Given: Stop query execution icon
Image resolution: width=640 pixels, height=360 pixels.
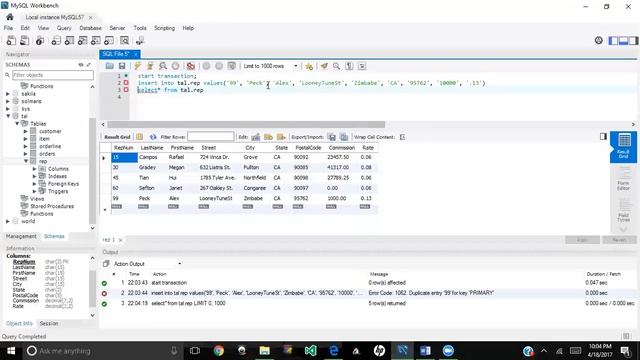Looking at the screenshot, I should click(x=176, y=66).
